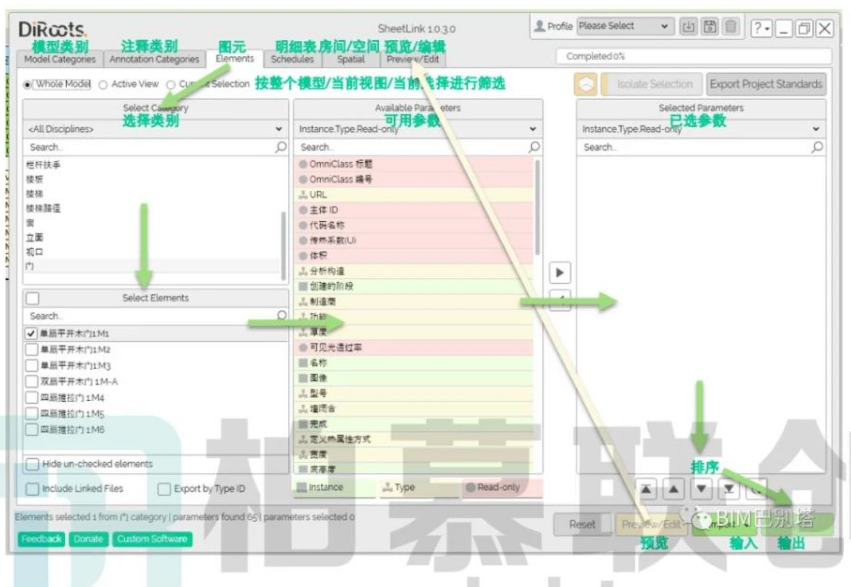Switch to Annotation Categories tab
Screen dimensions: 851x587
point(154,59)
